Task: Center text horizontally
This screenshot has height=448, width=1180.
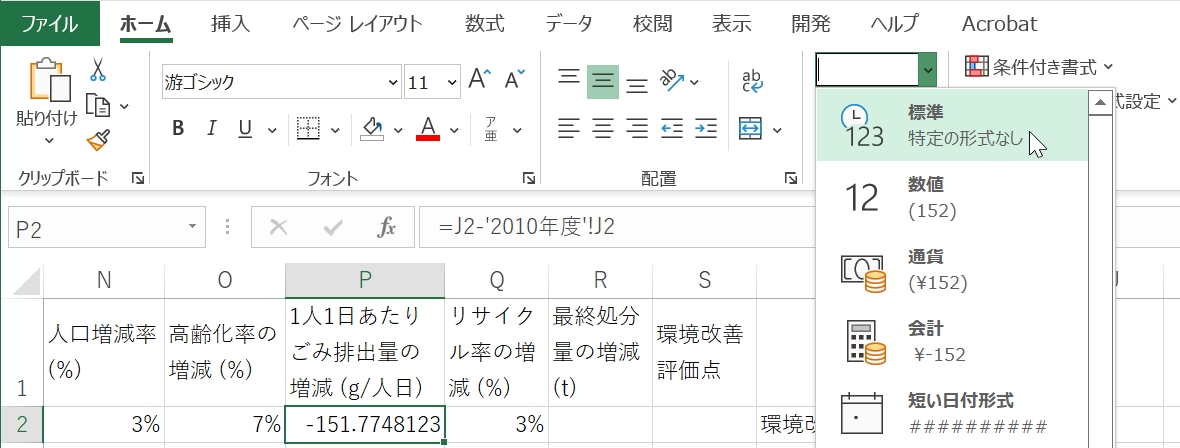Action: [x=603, y=129]
